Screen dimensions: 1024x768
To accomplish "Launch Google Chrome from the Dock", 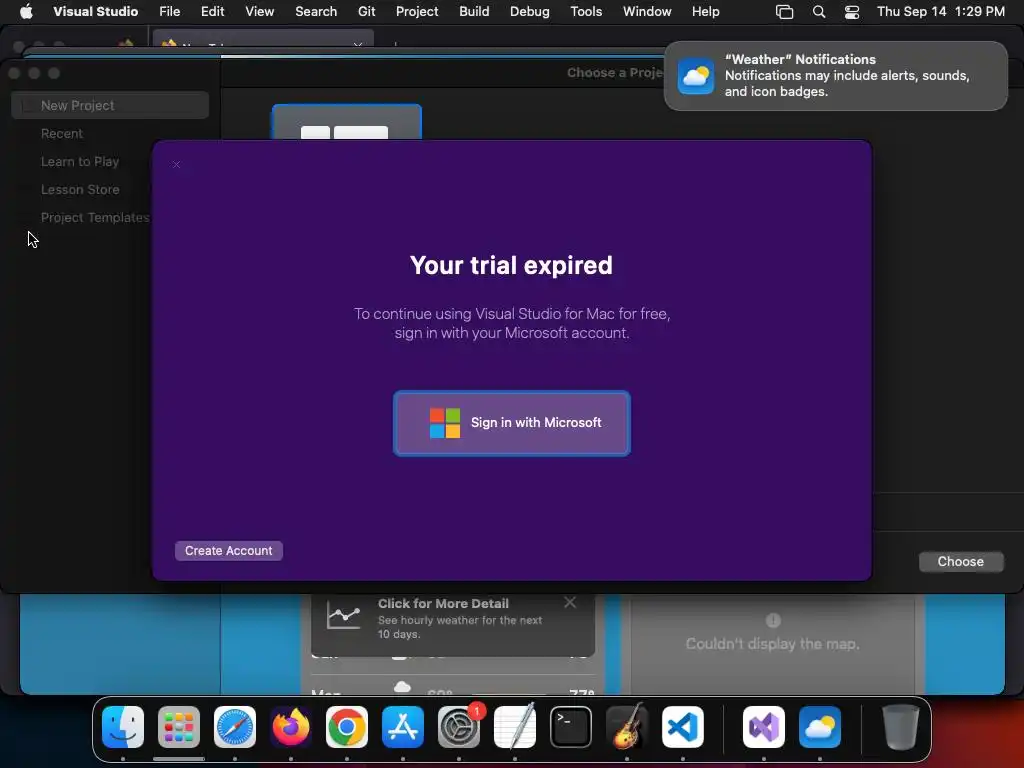I will (x=347, y=727).
